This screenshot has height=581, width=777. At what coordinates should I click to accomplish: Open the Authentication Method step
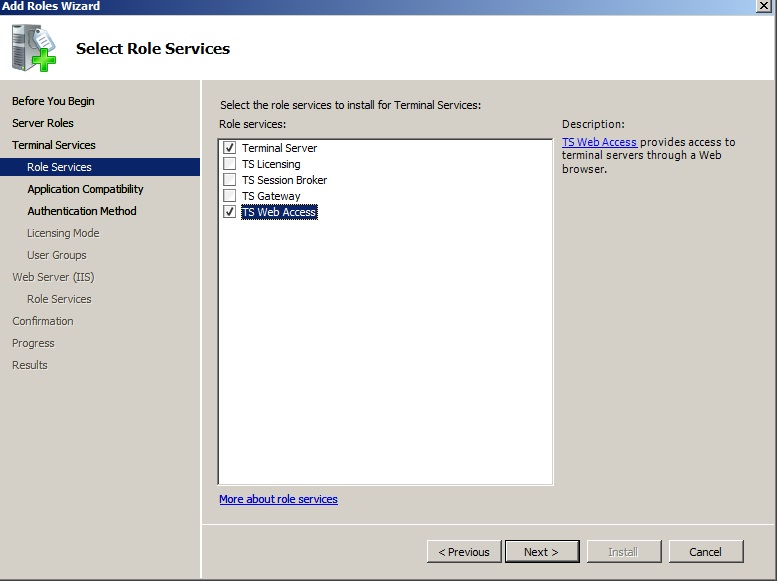coord(82,211)
